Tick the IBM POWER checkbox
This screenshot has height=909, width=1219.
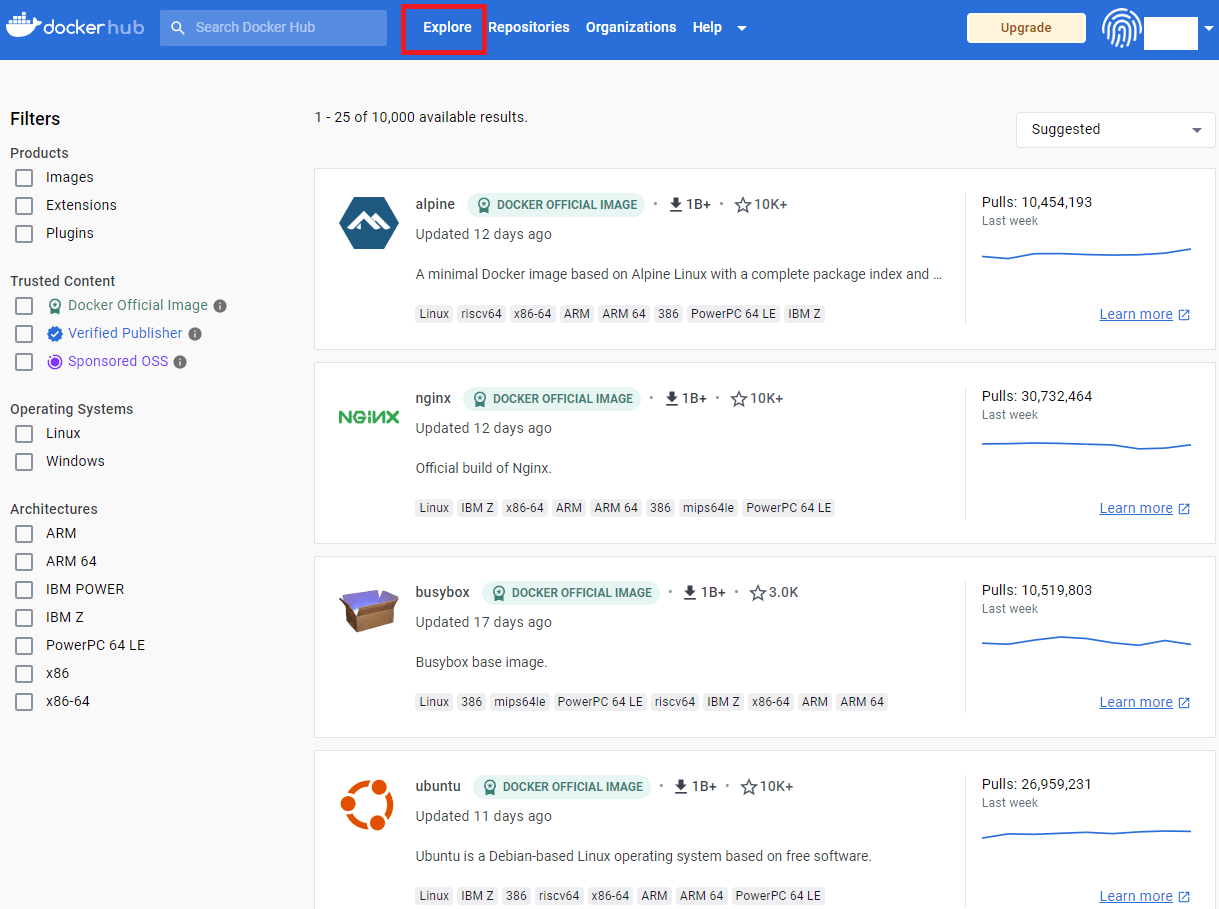tap(24, 590)
